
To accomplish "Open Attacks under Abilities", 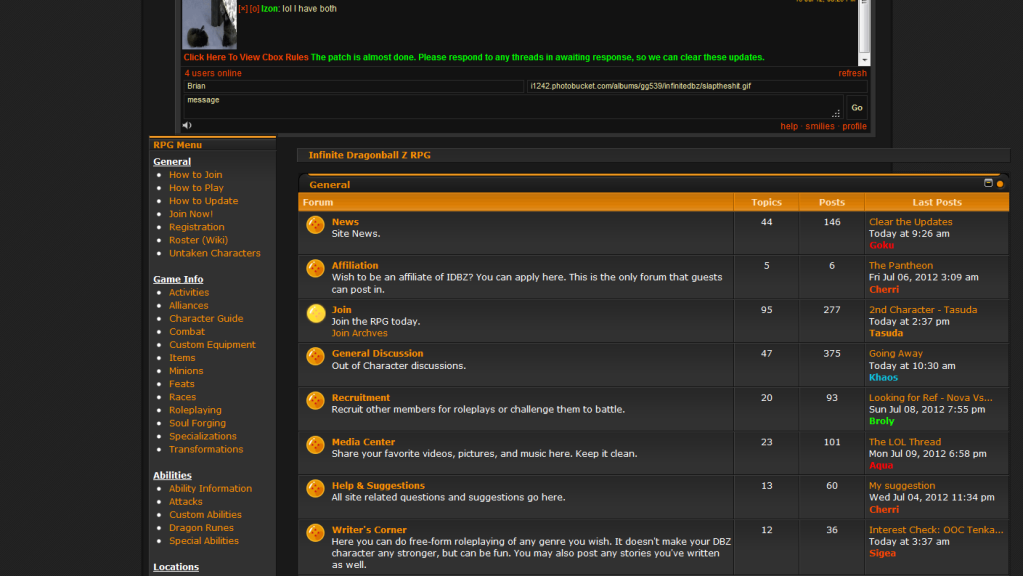I will coord(185,502).
